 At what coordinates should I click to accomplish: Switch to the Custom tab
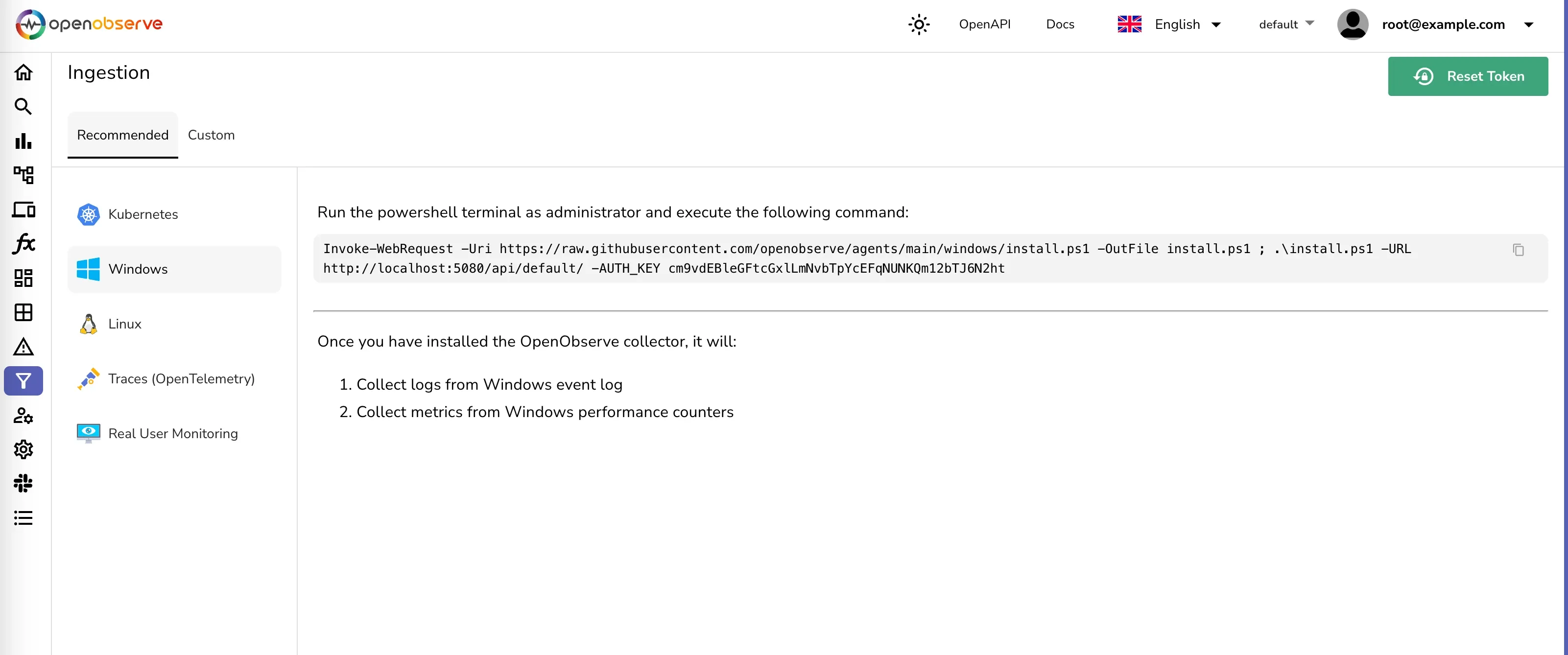coord(211,135)
